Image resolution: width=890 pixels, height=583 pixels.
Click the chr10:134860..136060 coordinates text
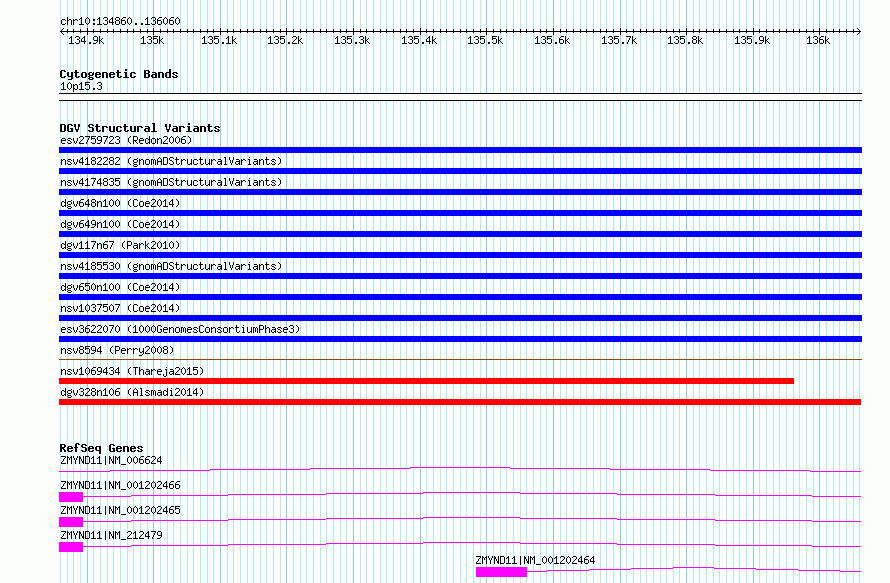click(x=120, y=21)
